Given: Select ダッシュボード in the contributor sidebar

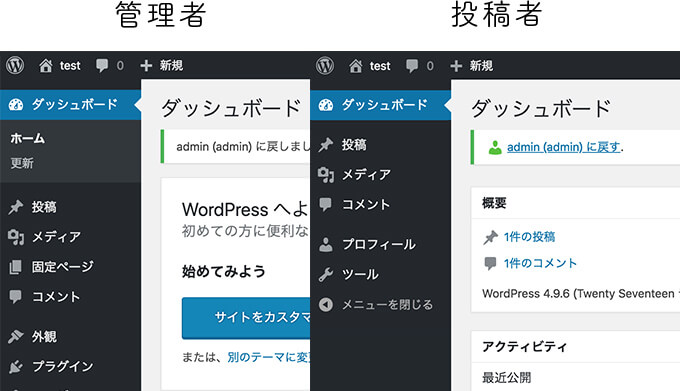Looking at the screenshot, I should pos(380,105).
